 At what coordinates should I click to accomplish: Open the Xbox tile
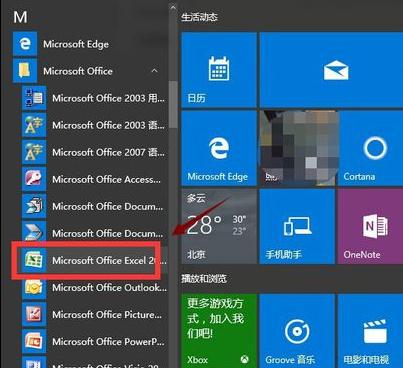[x=219, y=331]
